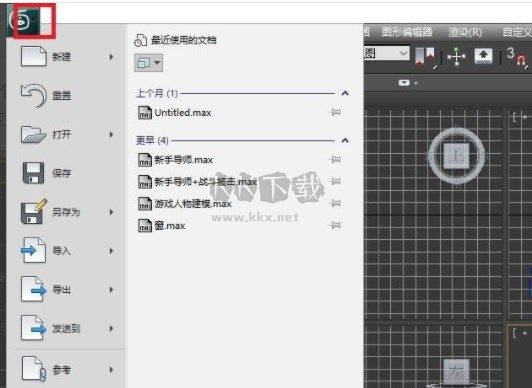
Task: Expand the submenu arrow beside 打开
Action: coord(111,135)
